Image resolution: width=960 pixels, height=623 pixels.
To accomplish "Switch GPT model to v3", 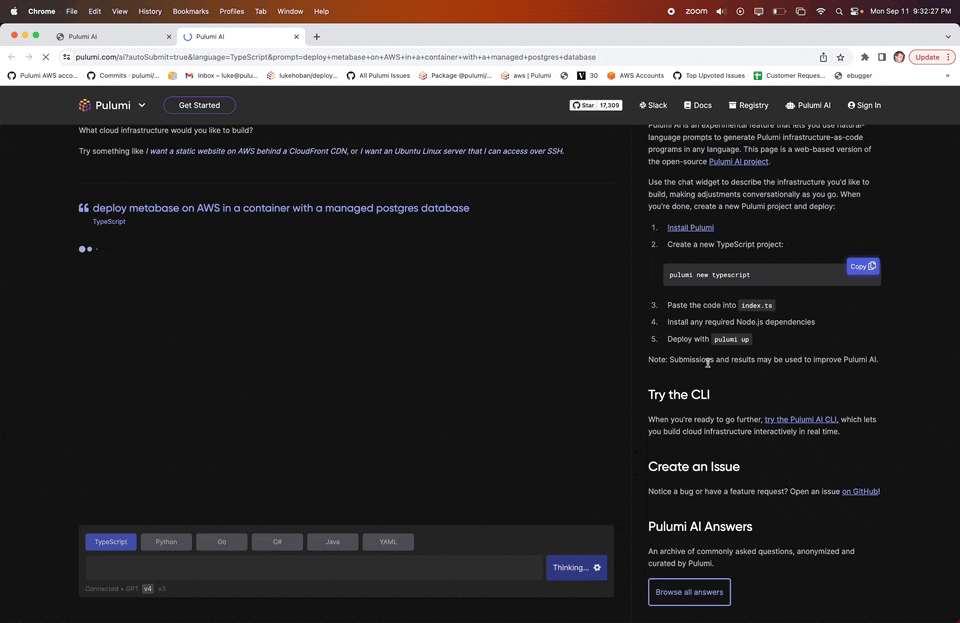I will point(162,589).
